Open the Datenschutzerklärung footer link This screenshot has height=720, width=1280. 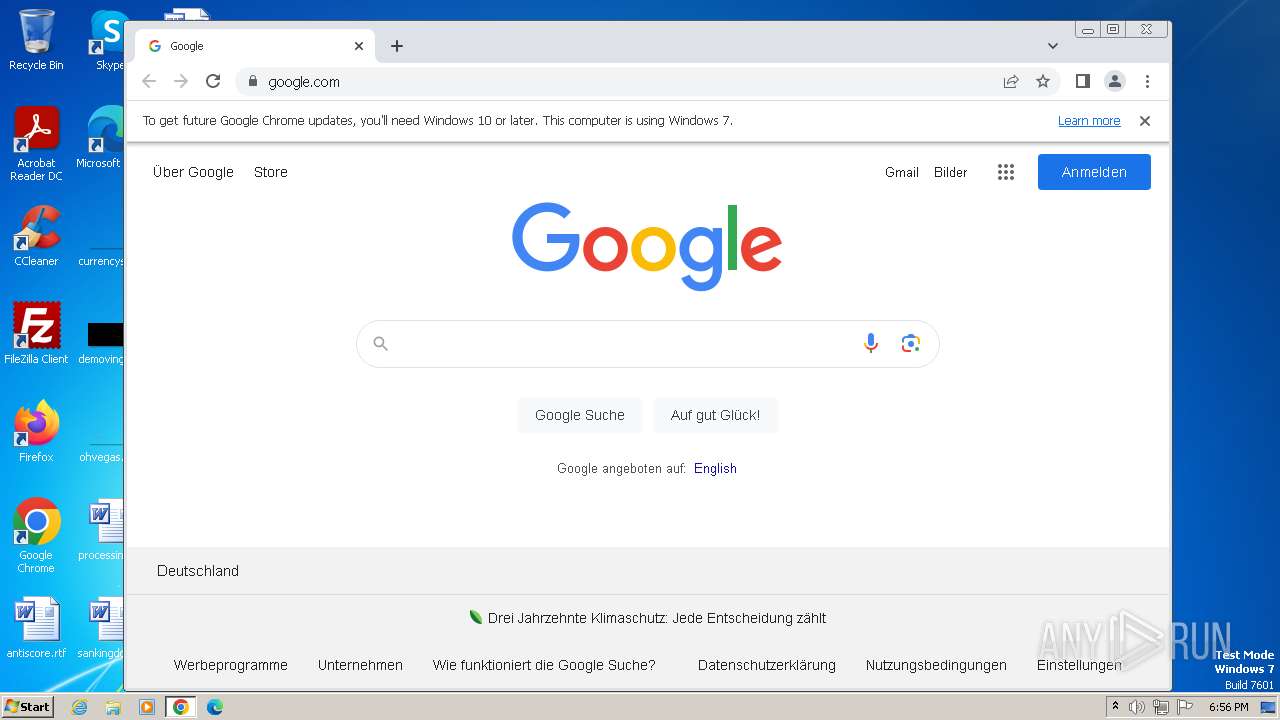(x=767, y=665)
